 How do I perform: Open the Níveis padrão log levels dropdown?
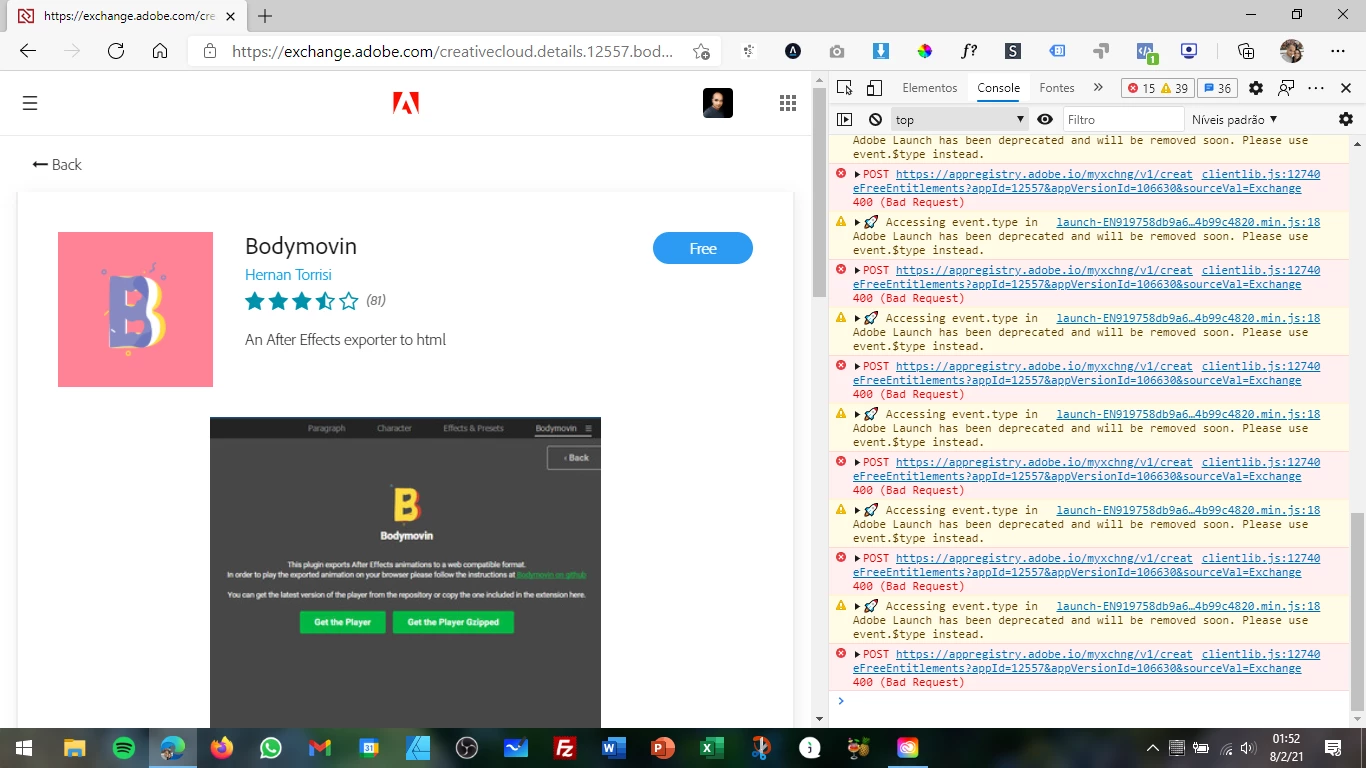1235,119
